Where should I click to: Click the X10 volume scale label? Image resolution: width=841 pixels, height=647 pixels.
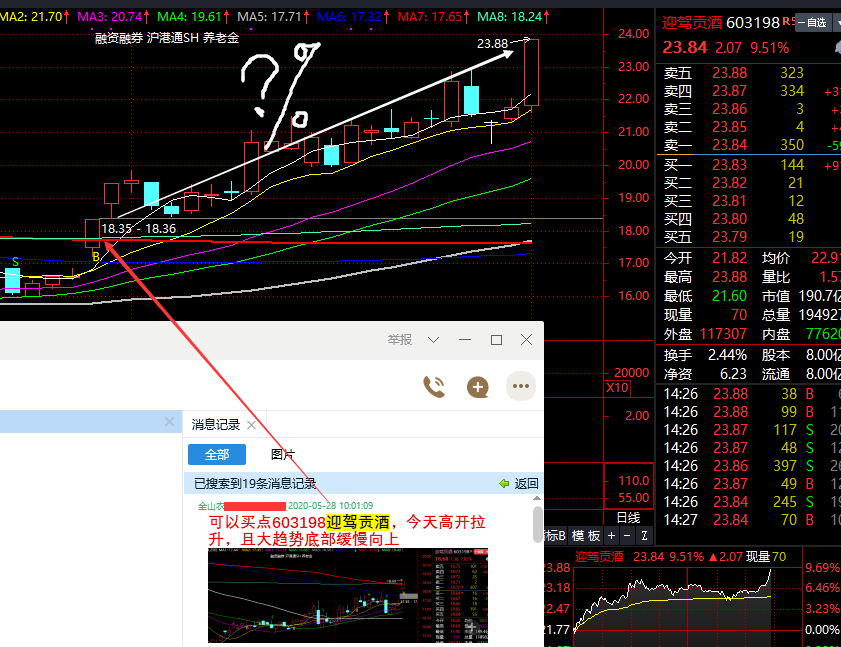617,388
